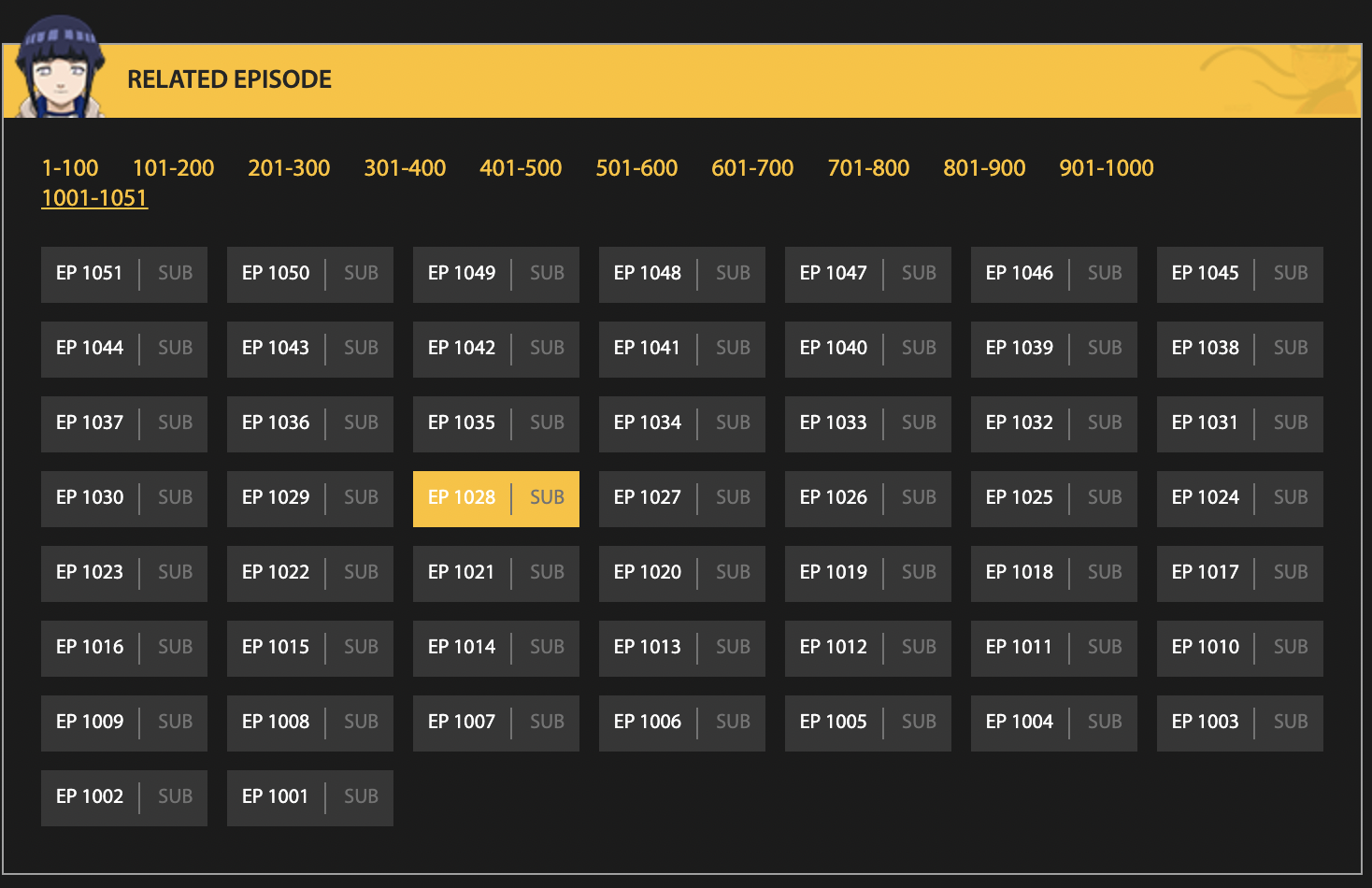This screenshot has width=1372, height=888.
Task: Click the Hinata character avatar icon
Action: point(58,67)
